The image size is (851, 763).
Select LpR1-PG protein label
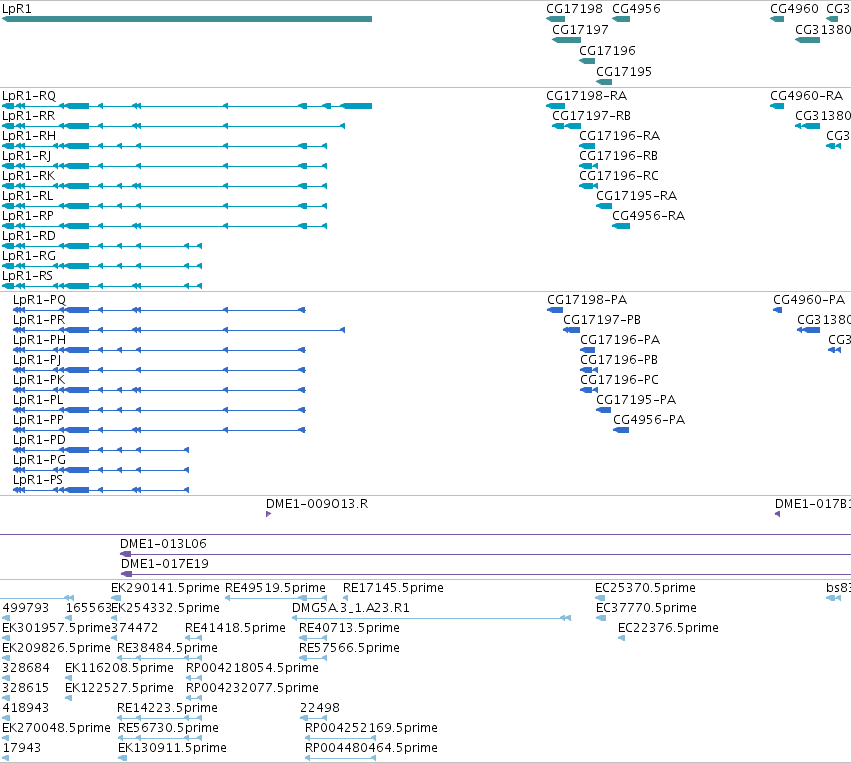(39, 460)
